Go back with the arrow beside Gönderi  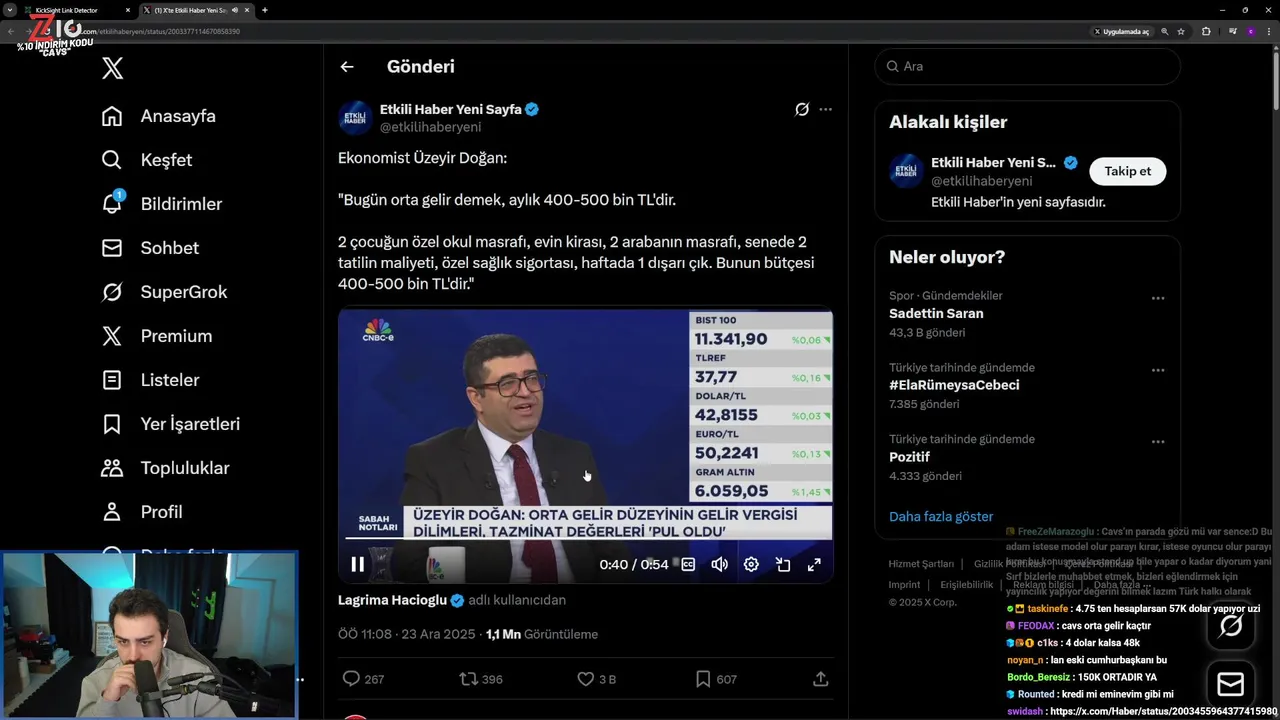pyautogui.click(x=347, y=67)
